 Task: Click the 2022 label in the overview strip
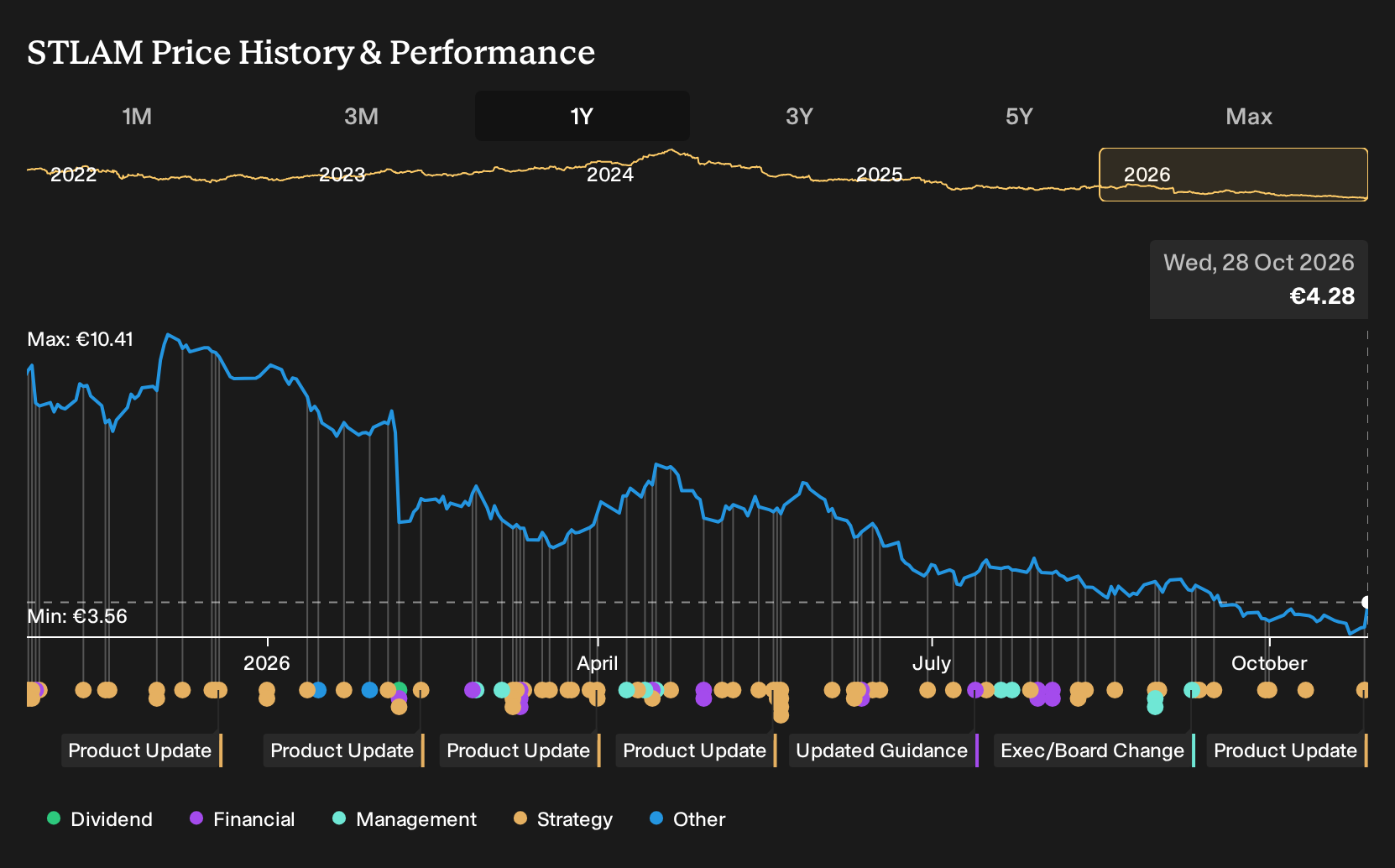[74, 175]
